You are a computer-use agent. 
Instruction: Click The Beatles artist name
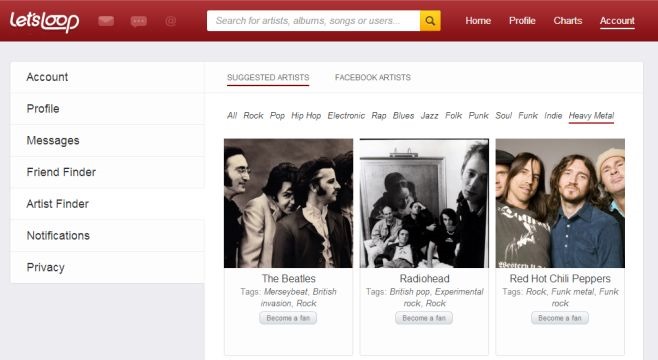289,279
